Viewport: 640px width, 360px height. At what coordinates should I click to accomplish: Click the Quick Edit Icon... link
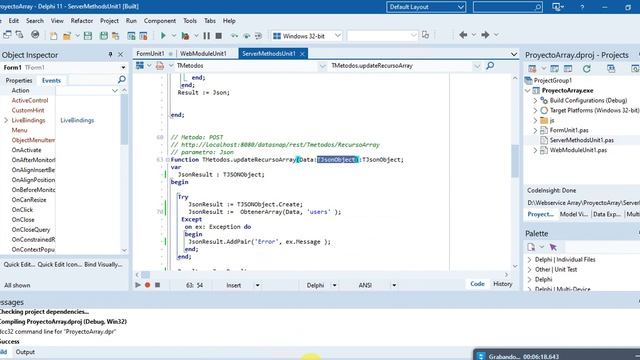[60, 264]
